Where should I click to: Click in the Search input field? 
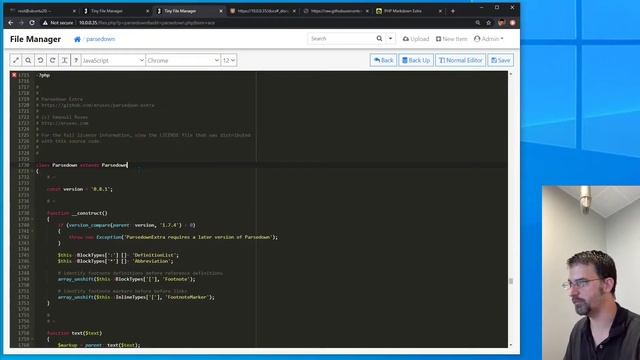[341, 38]
